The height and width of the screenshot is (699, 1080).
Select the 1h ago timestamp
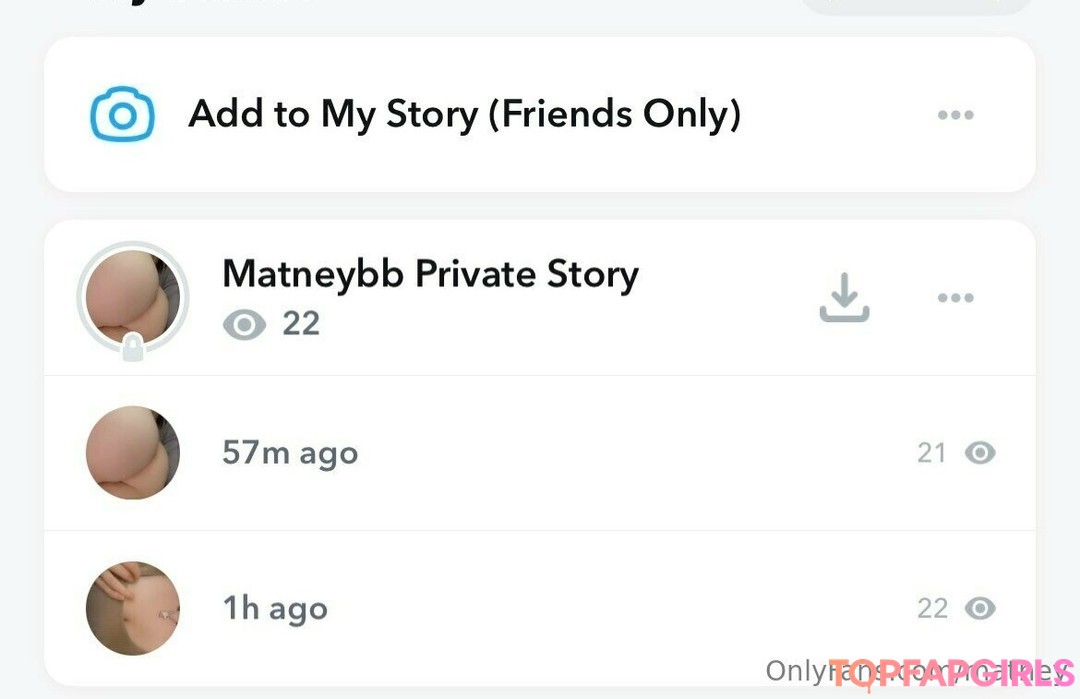[275, 608]
